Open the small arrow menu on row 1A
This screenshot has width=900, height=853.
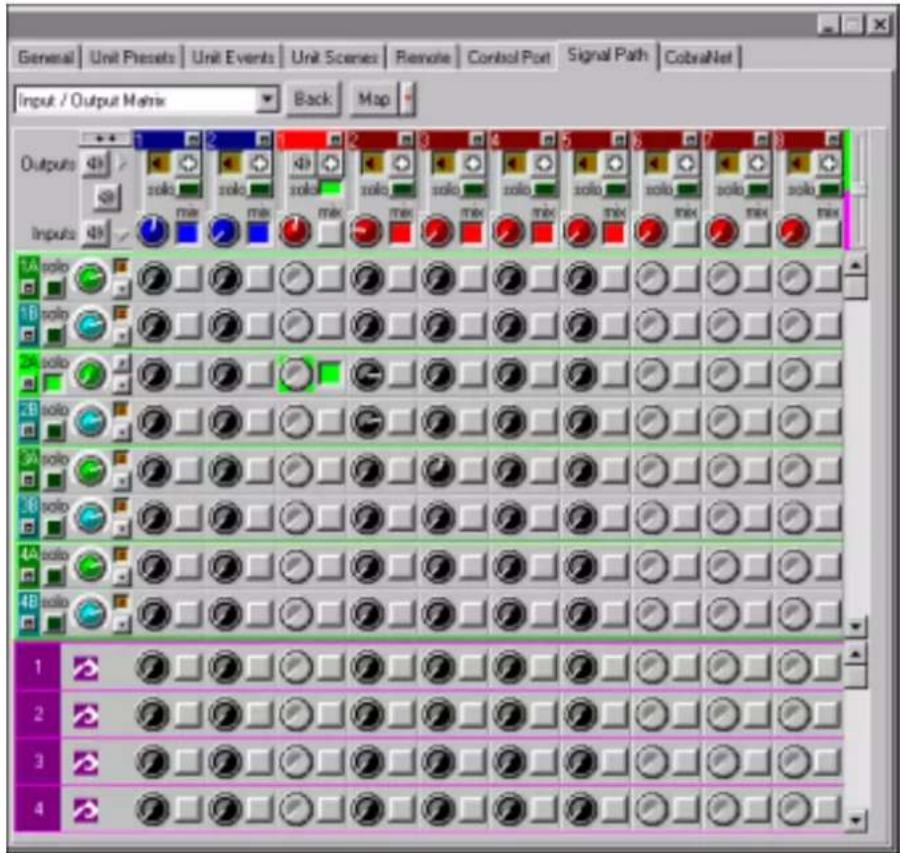(x=121, y=289)
